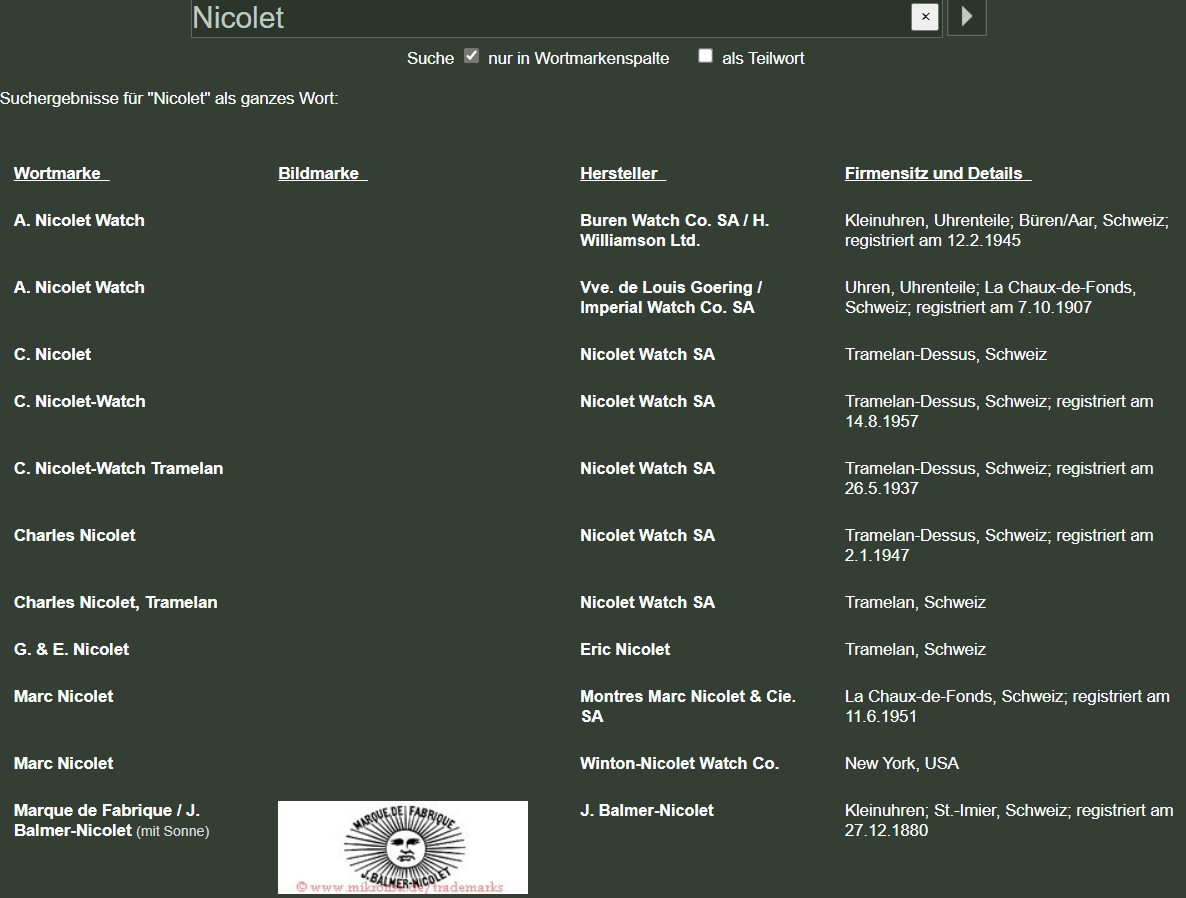Image resolution: width=1186 pixels, height=898 pixels.
Task: Sort by Hersteller column header
Action: pos(623,173)
